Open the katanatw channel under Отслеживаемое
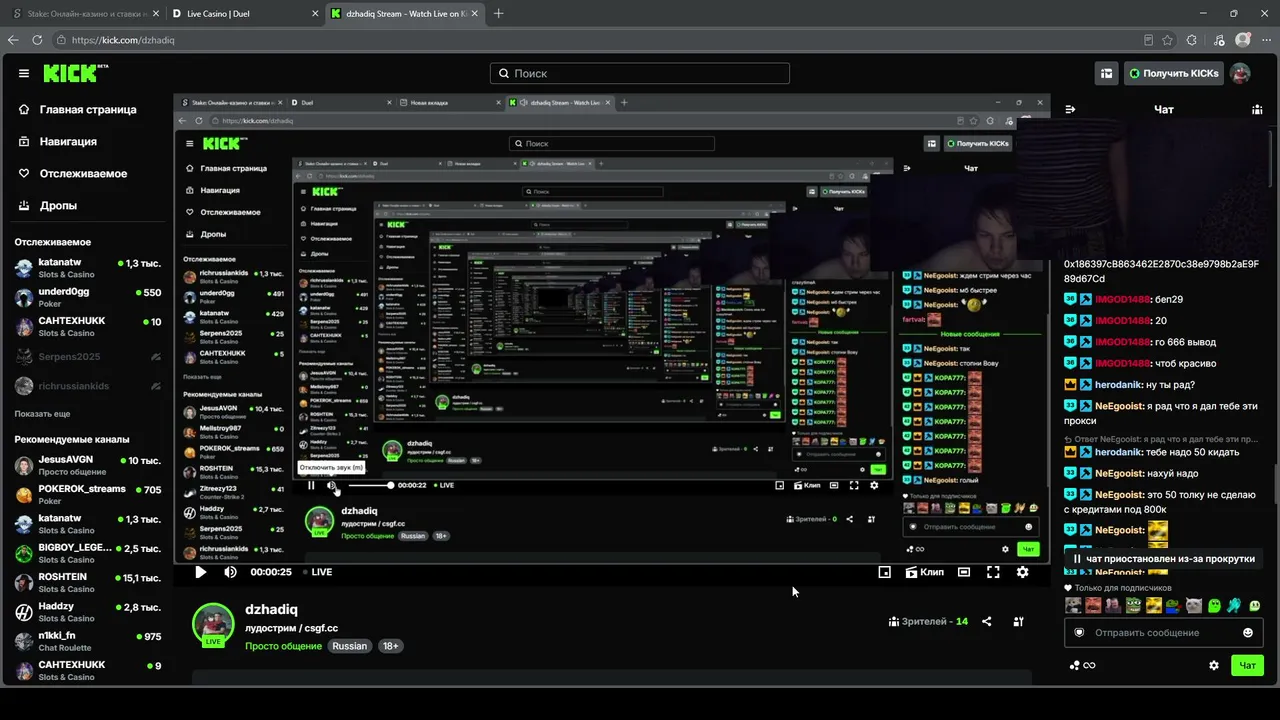This screenshot has width=1280, height=720. point(88,268)
